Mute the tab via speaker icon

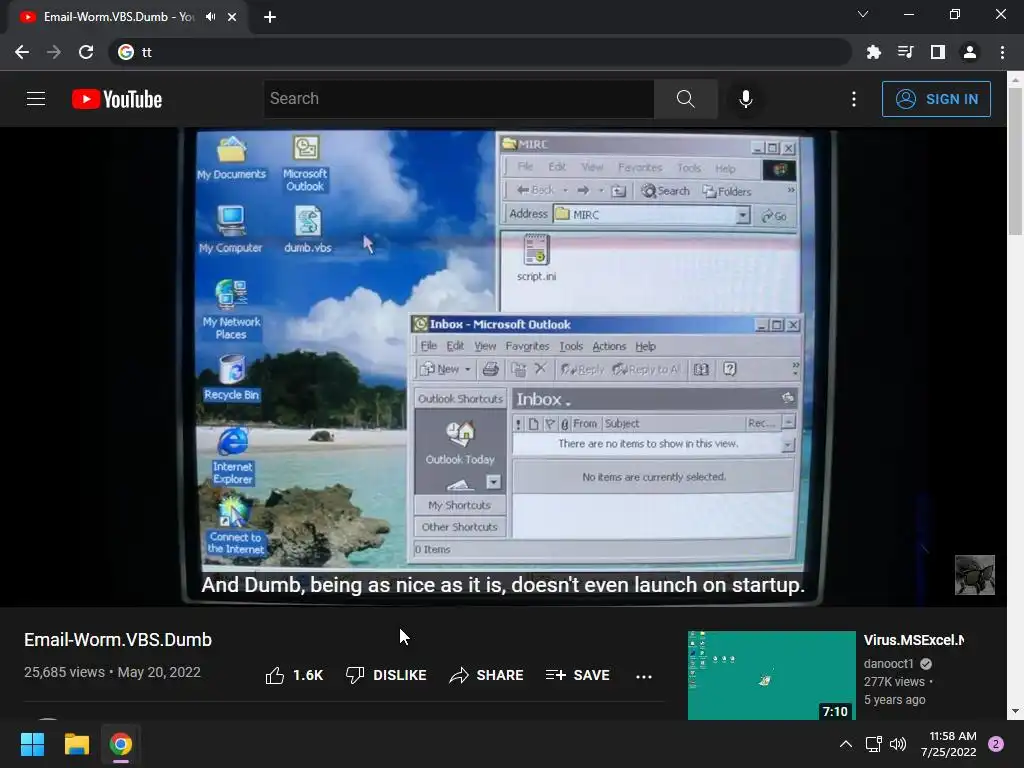(210, 17)
